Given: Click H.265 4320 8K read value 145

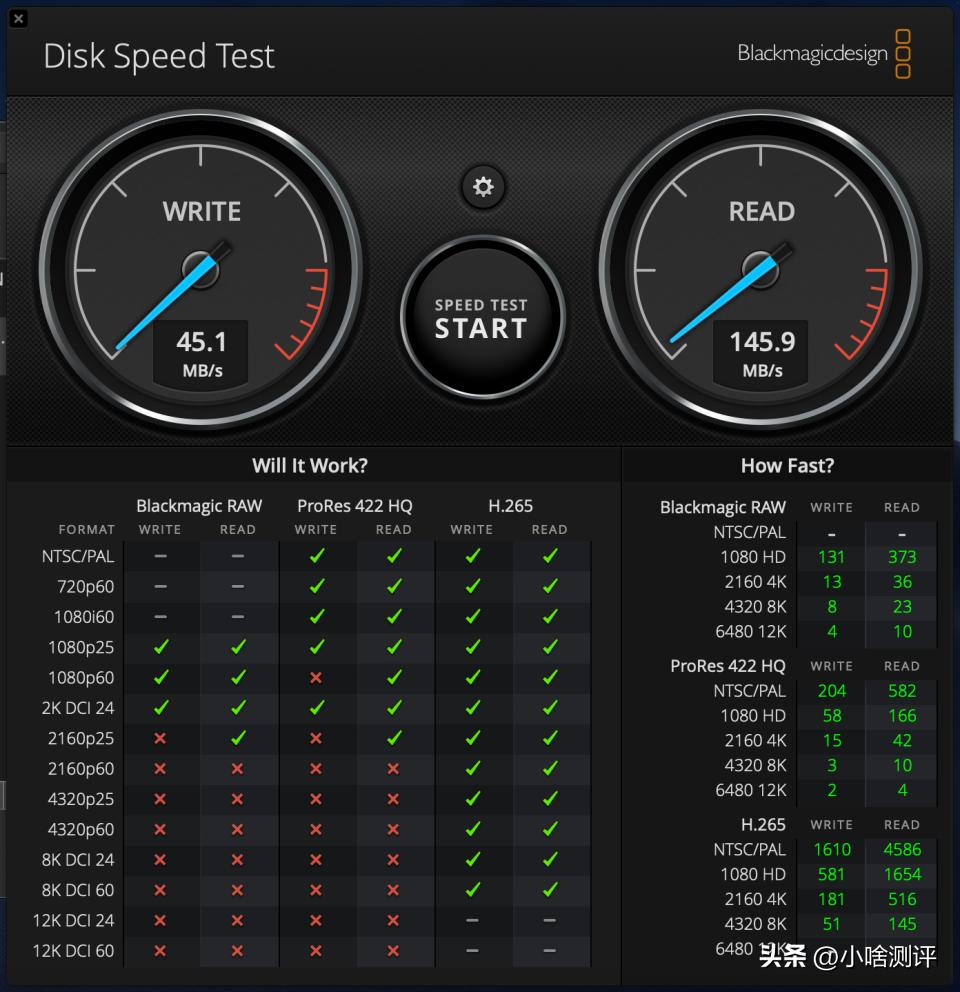Looking at the screenshot, I should (902, 924).
